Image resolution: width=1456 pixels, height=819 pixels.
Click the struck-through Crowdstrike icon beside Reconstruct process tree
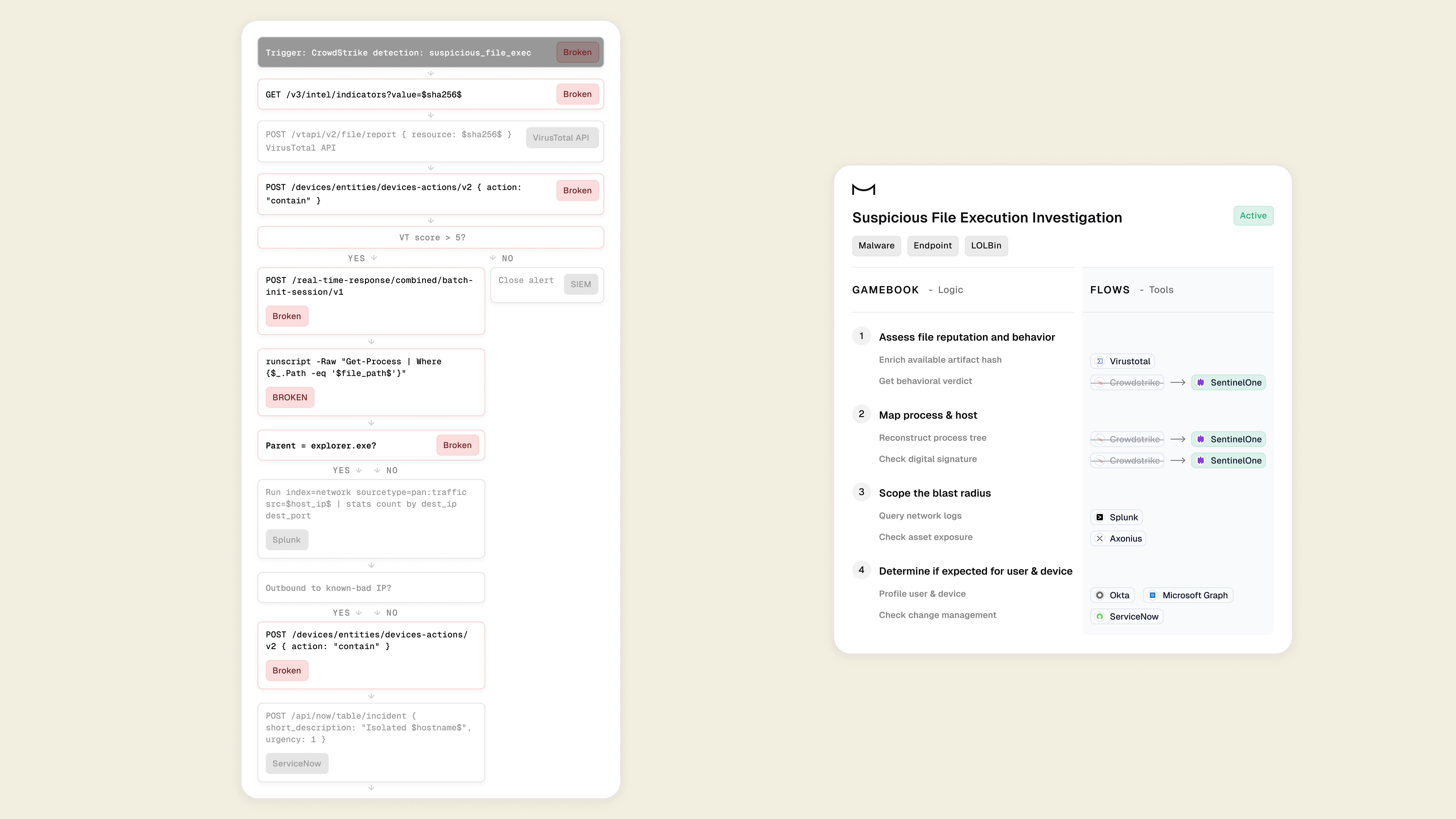click(x=1100, y=439)
